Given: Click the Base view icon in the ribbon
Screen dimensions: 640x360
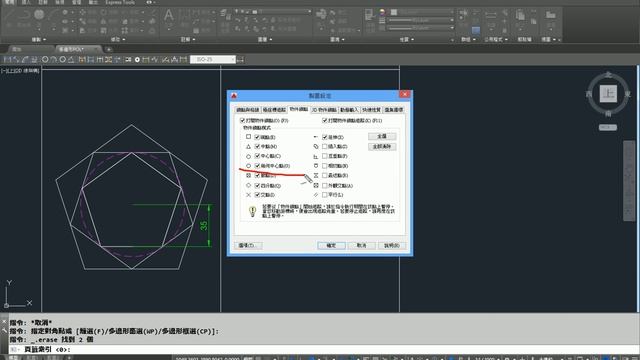Looking at the screenshot, I should [551, 16].
